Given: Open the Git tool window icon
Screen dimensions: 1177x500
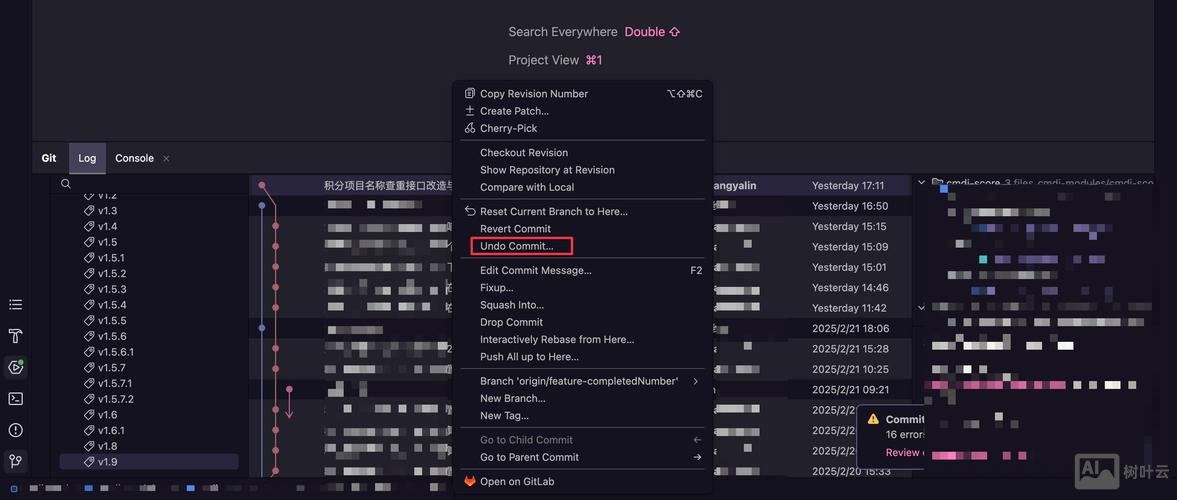Looking at the screenshot, I should (x=15, y=462).
